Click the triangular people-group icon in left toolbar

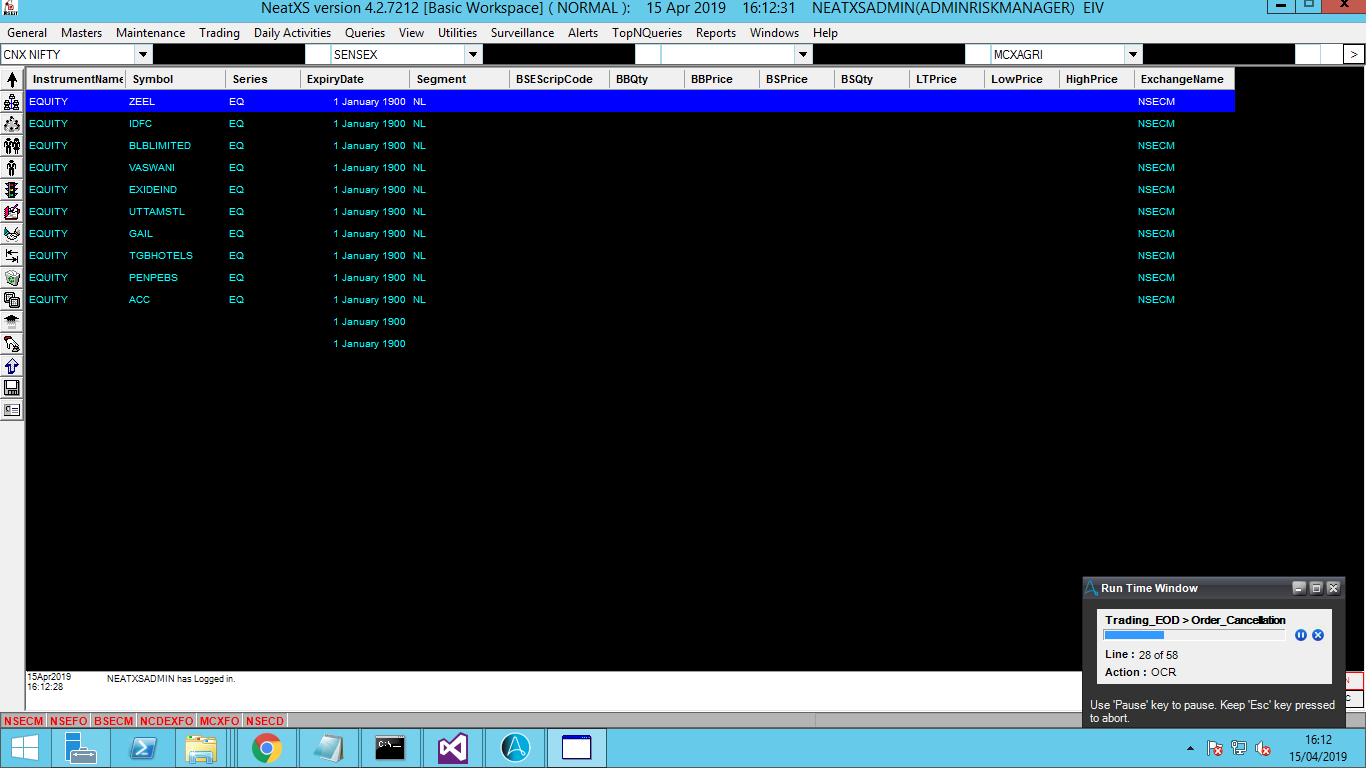(12, 124)
